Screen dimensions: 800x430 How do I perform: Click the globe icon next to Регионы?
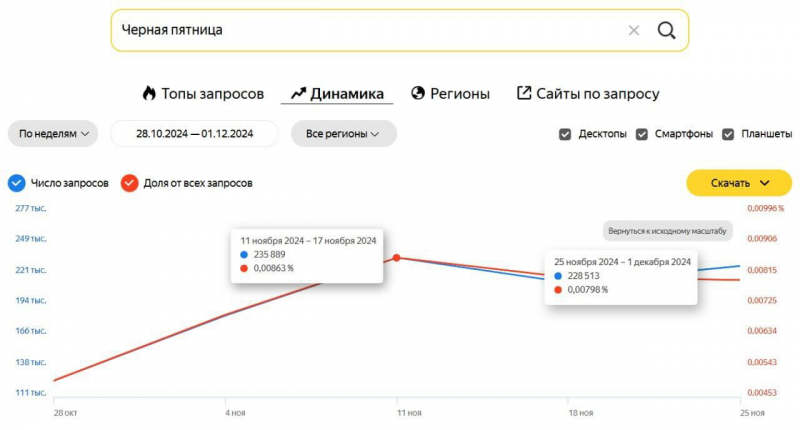coord(418,93)
